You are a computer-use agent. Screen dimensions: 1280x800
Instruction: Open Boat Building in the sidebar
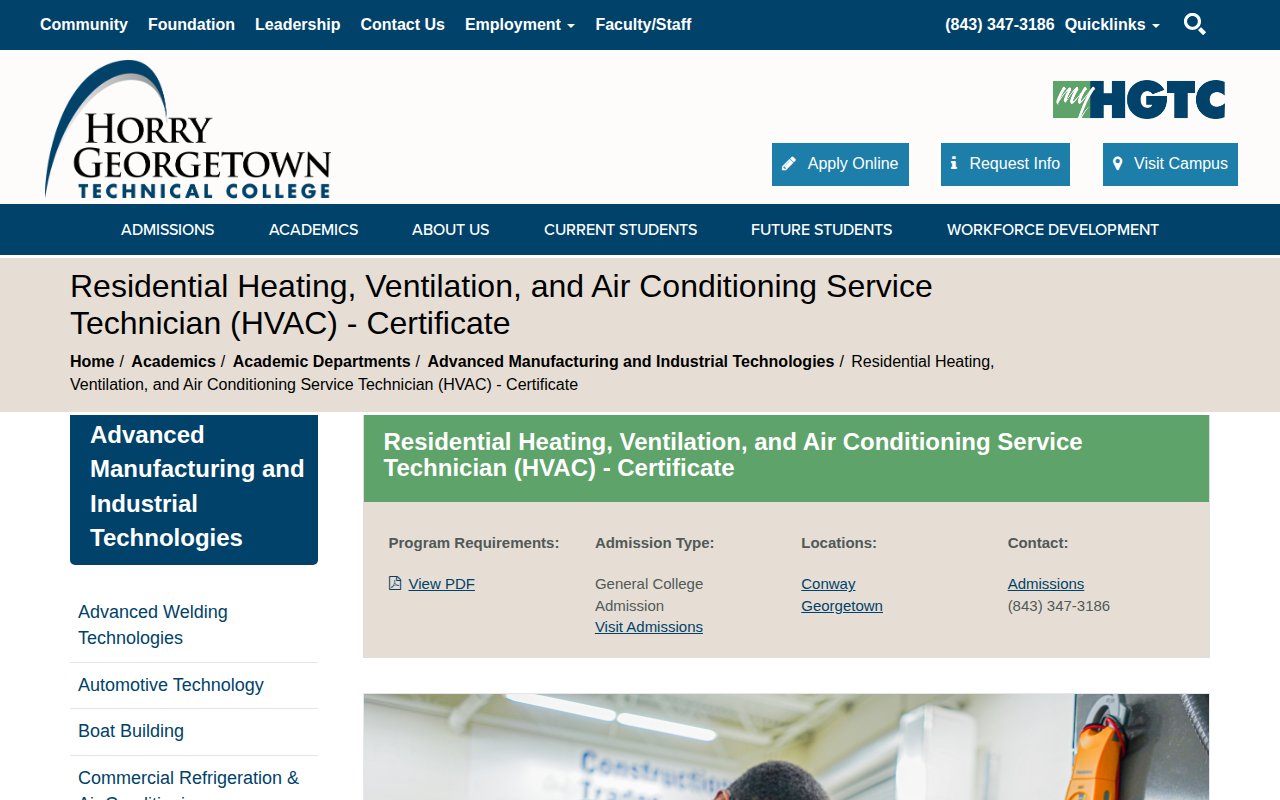131,731
